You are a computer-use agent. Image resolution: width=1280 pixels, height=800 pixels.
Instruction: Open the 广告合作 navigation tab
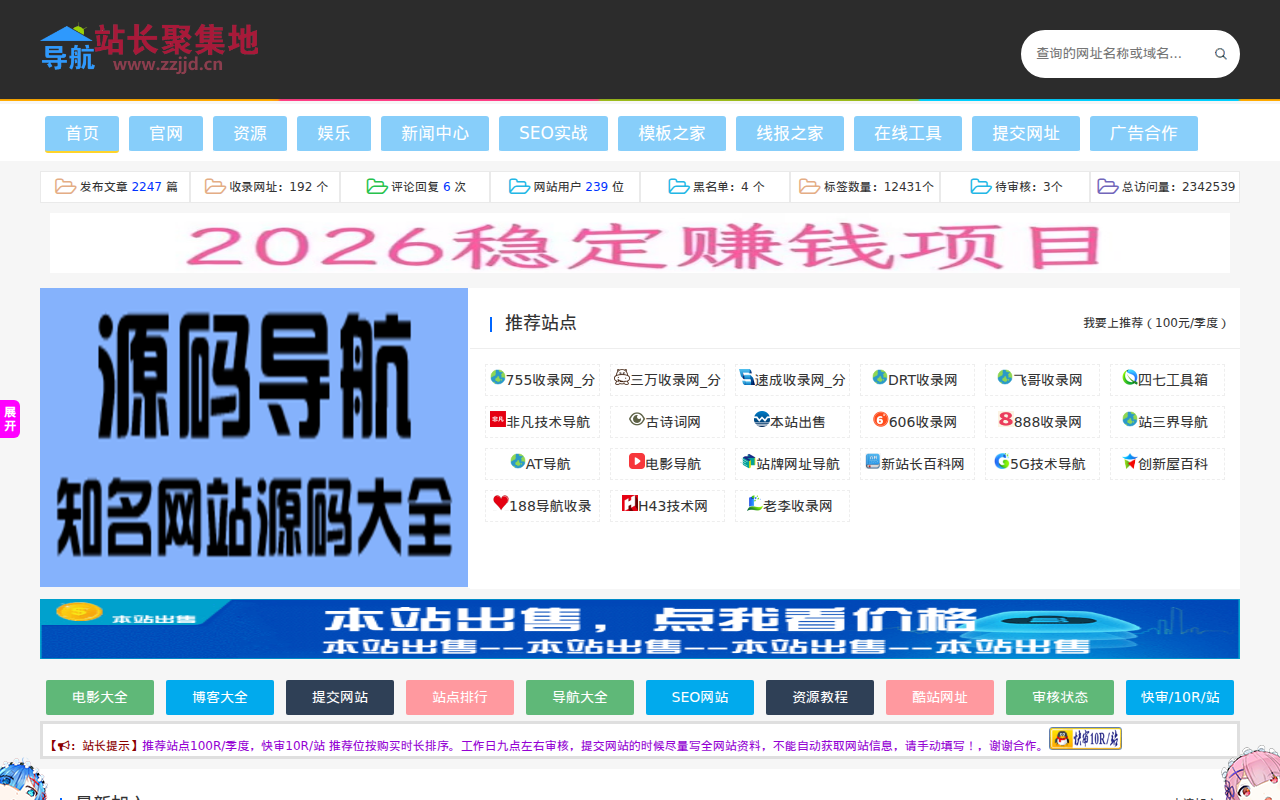tap(1144, 134)
